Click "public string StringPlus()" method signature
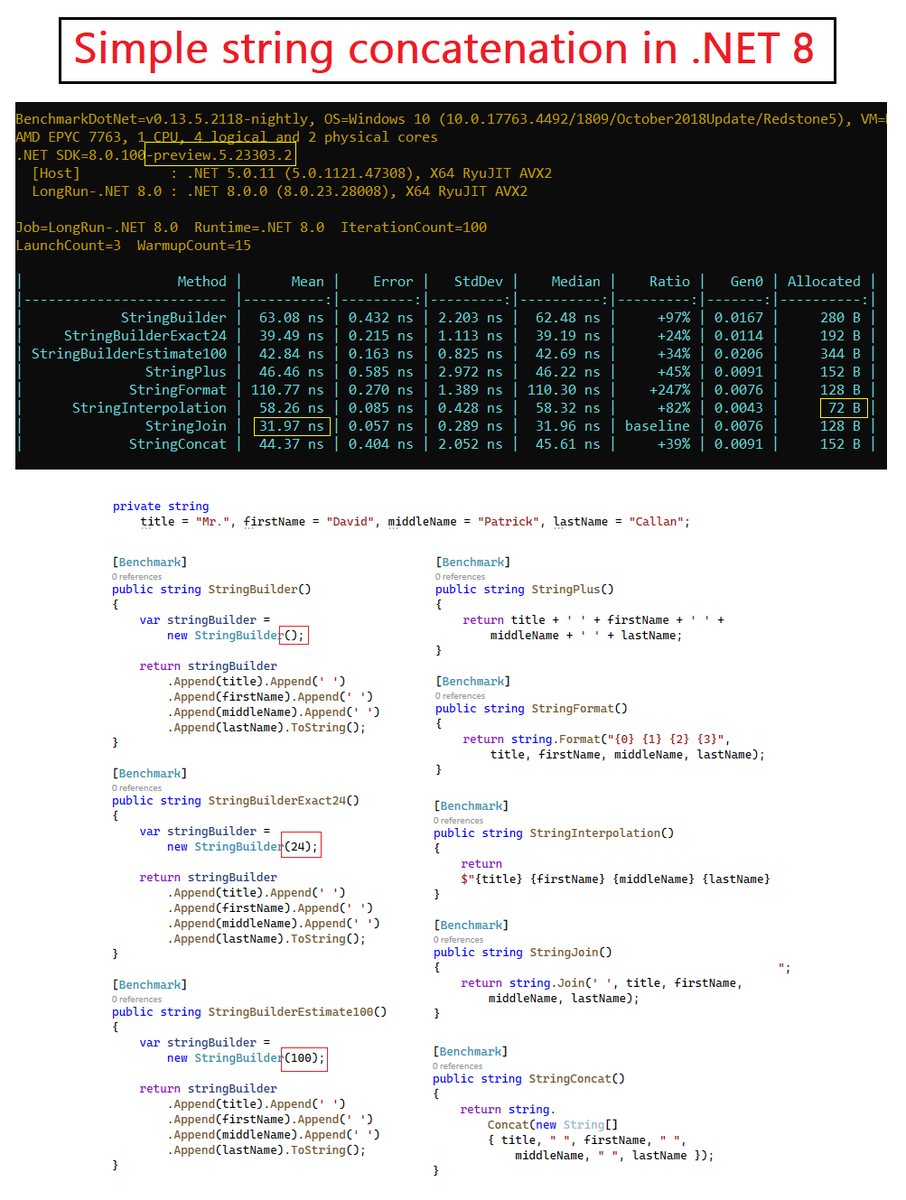The height and width of the screenshot is (1200, 906). click(x=525, y=589)
